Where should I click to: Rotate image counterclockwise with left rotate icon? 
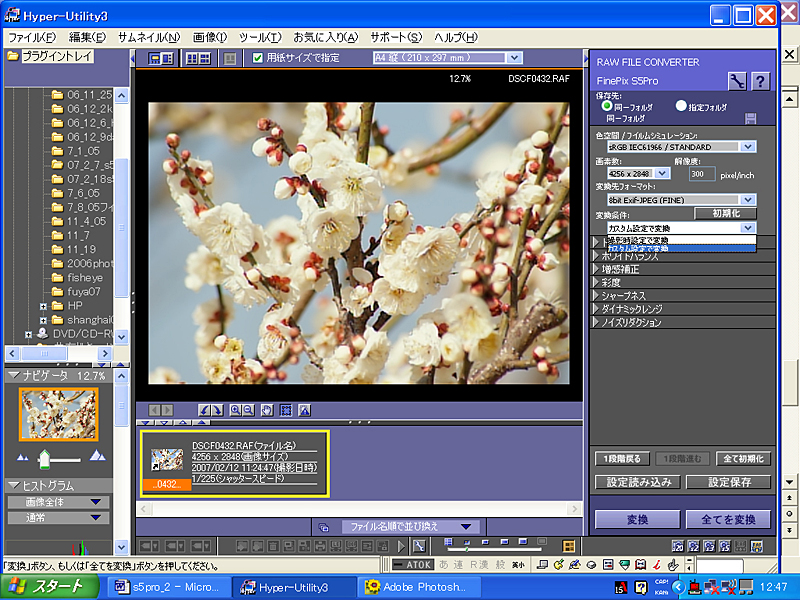tap(205, 410)
